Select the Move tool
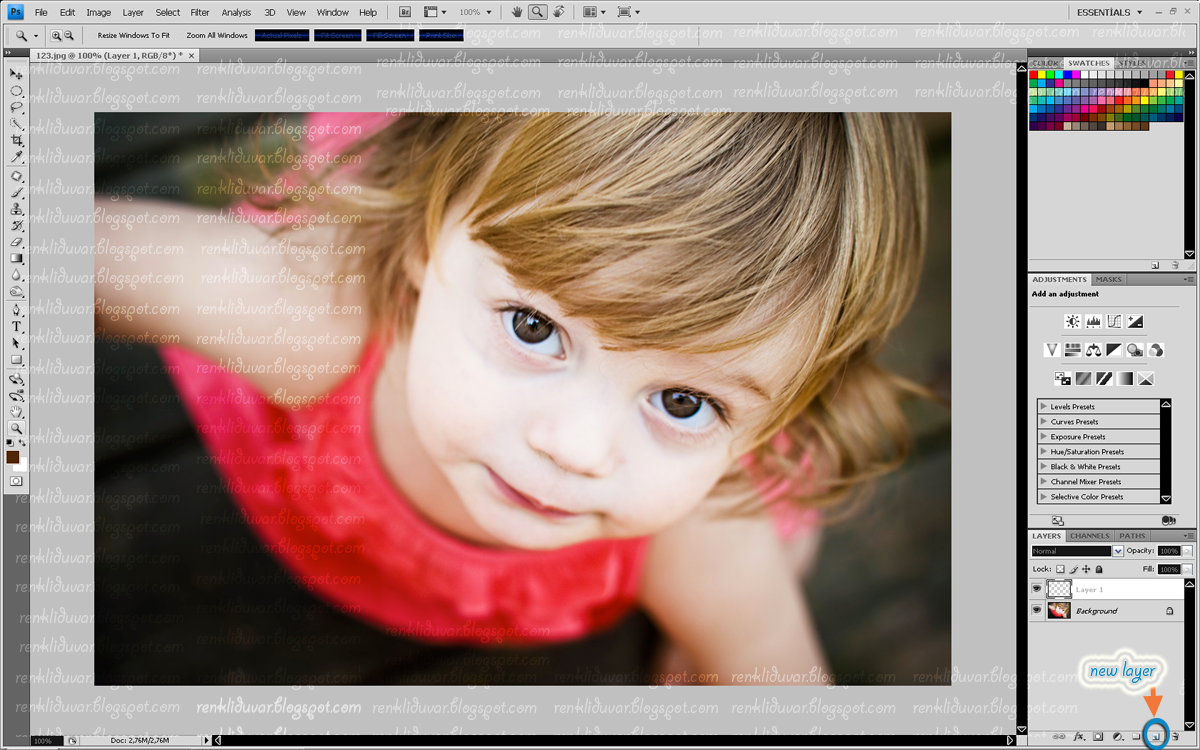Image resolution: width=1200 pixels, height=750 pixels. click(17, 73)
